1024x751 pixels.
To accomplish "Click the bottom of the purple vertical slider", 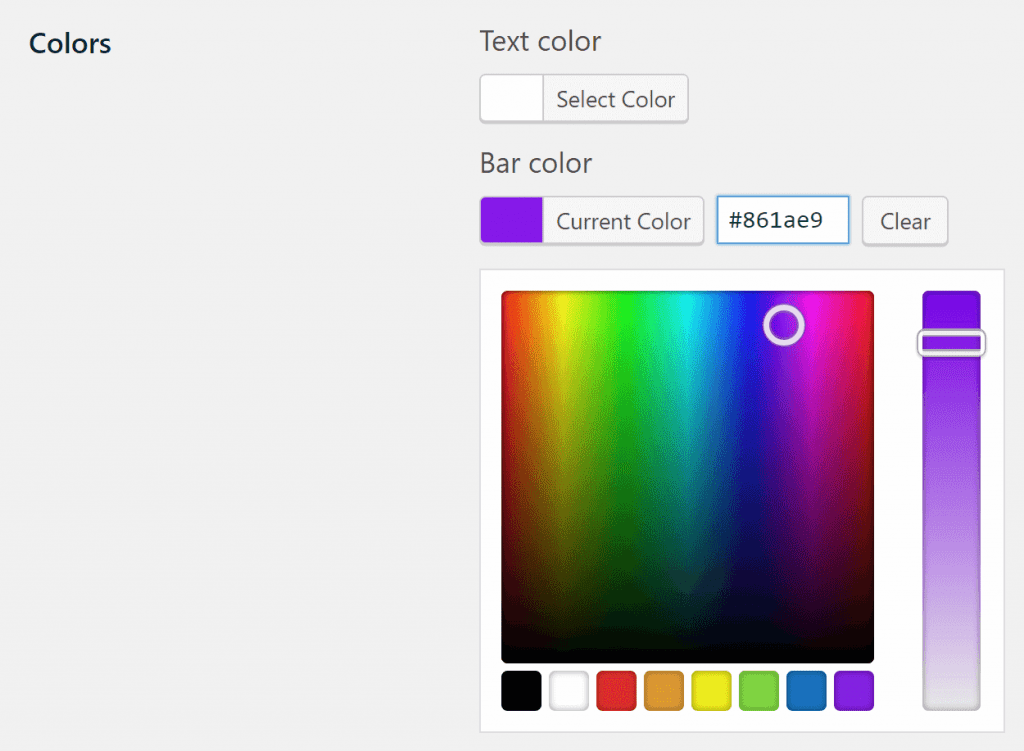I will (x=951, y=698).
